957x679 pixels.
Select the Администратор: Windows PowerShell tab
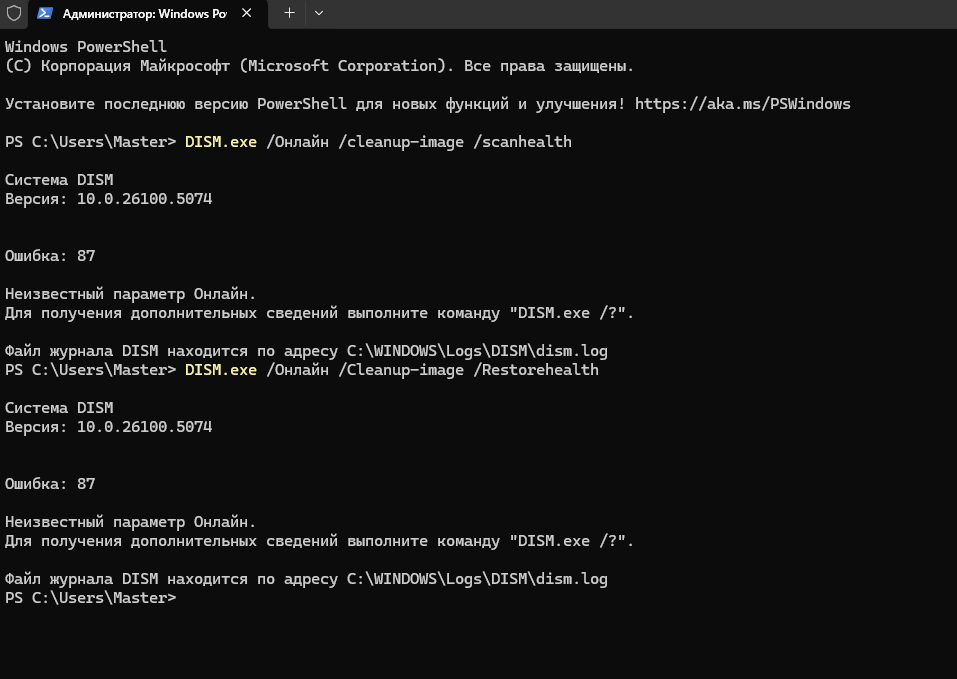(148, 13)
